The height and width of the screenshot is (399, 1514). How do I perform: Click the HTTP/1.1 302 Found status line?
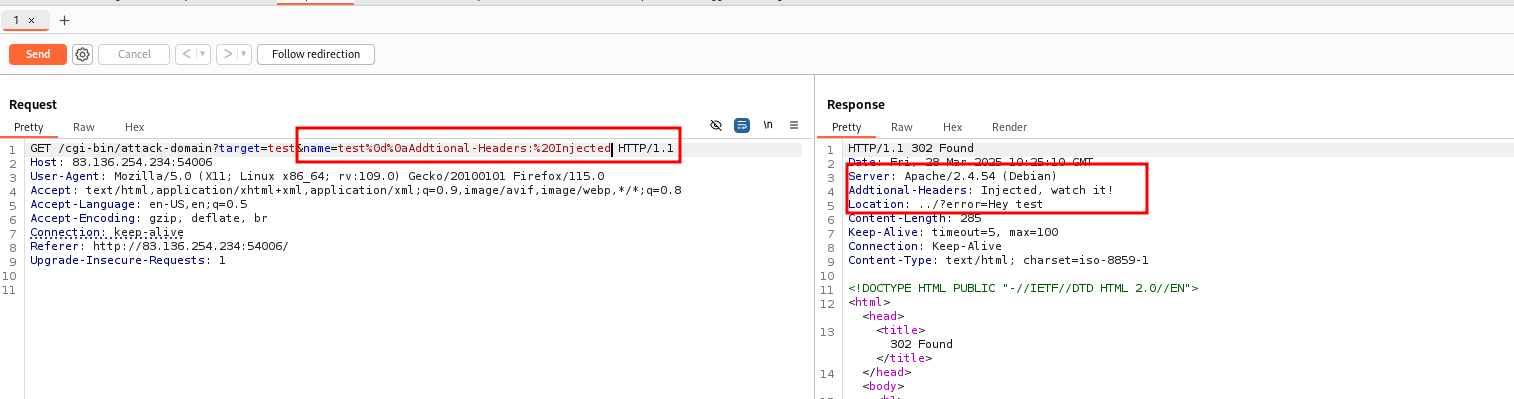click(910, 149)
